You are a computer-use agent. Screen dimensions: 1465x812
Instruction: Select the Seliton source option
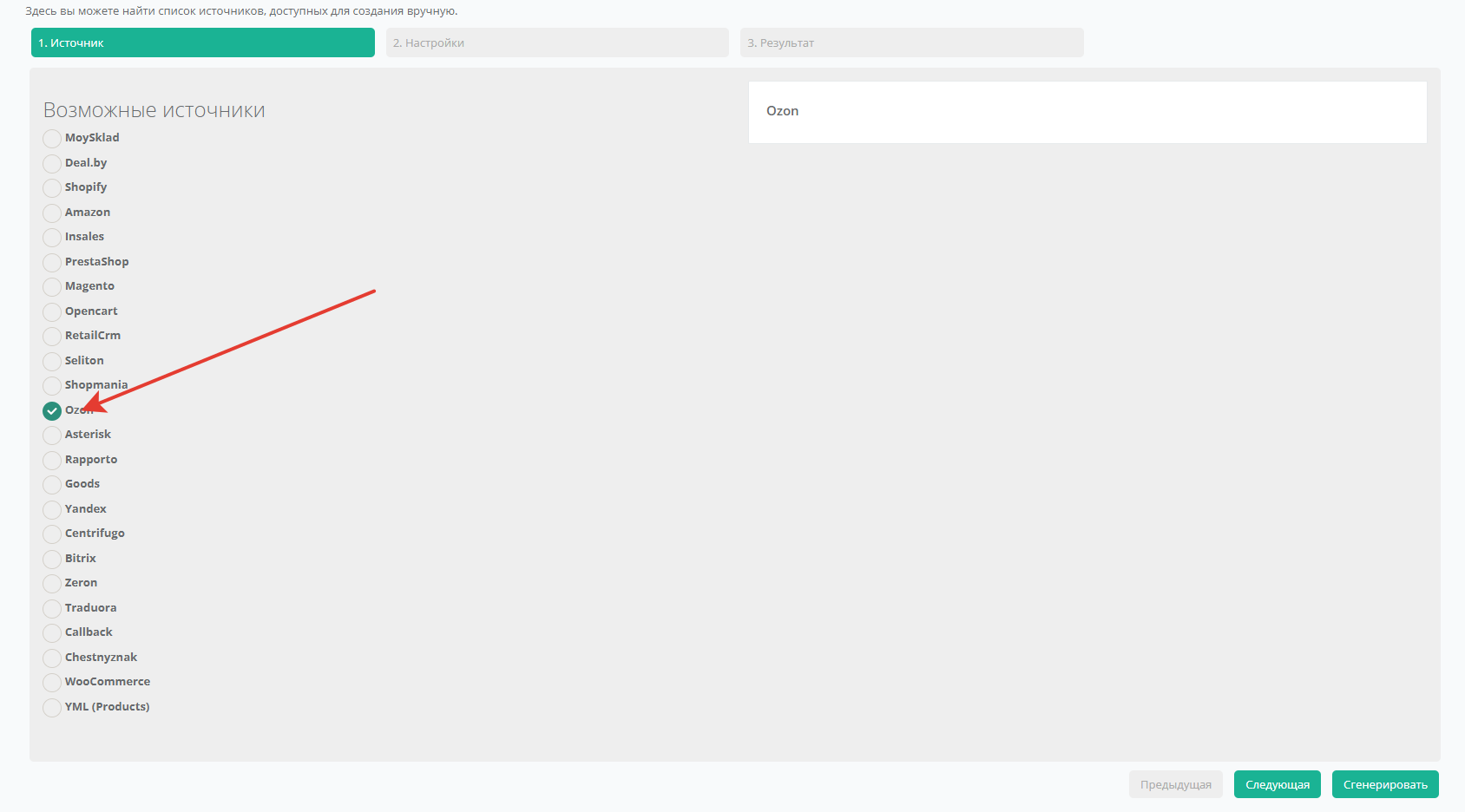[x=52, y=361]
